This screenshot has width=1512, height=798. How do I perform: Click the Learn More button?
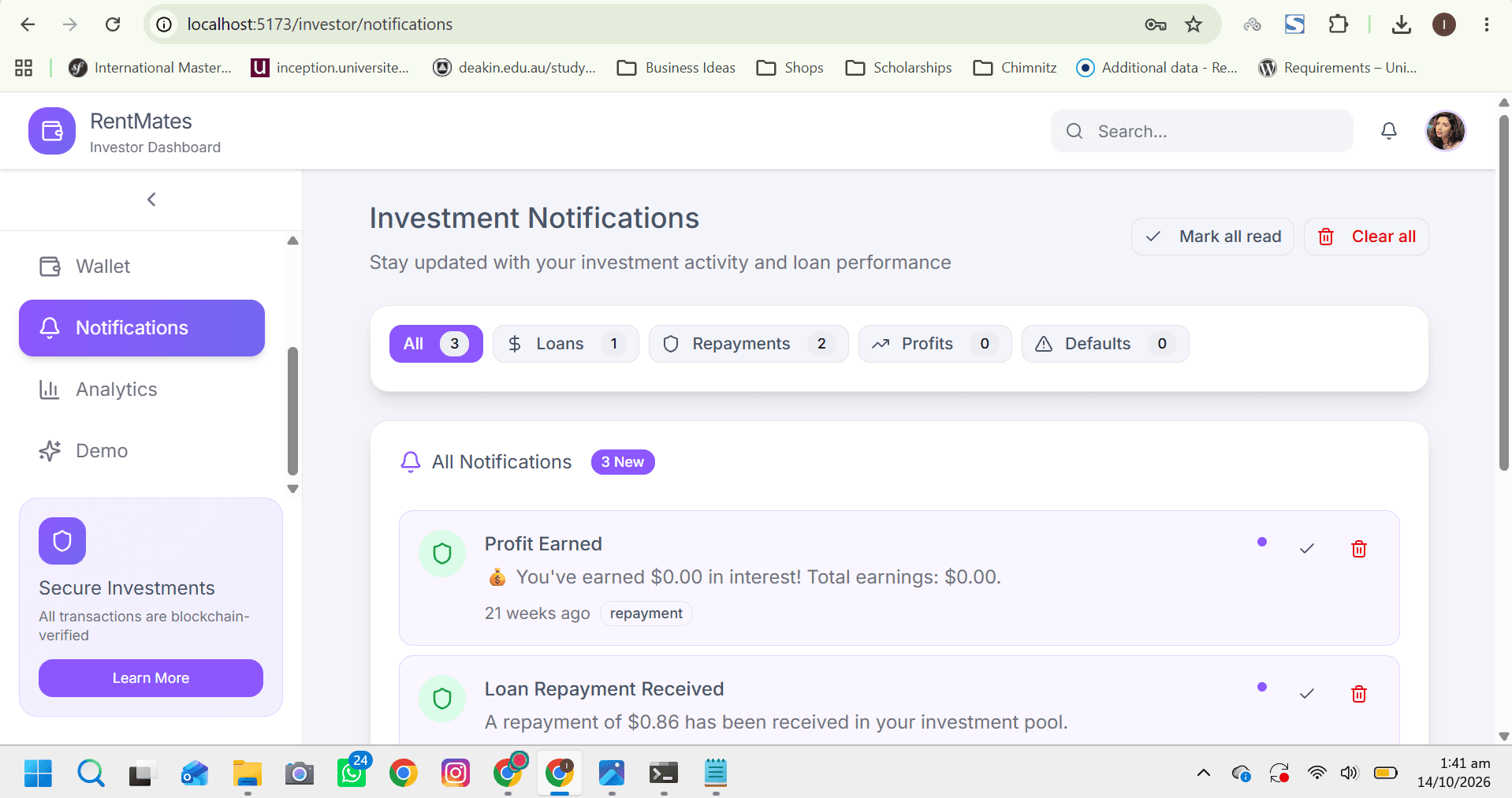[151, 678]
